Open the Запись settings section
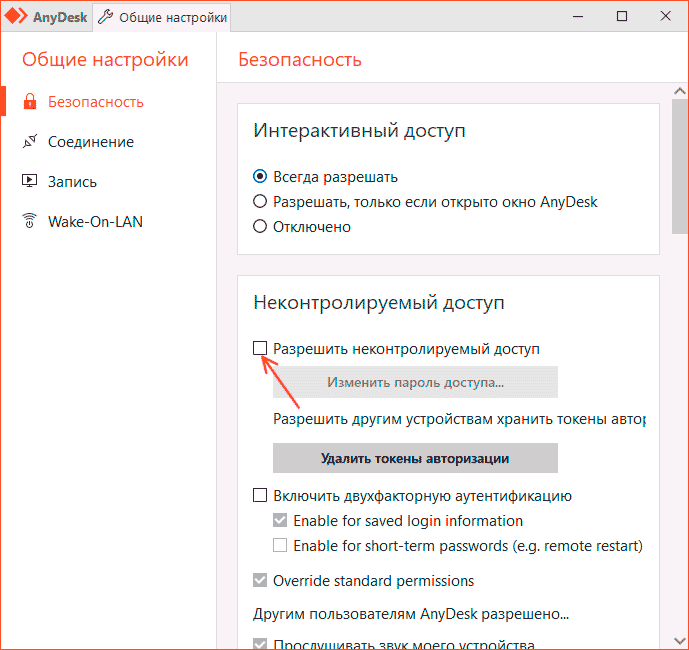Image resolution: width=689 pixels, height=650 pixels. [72, 182]
